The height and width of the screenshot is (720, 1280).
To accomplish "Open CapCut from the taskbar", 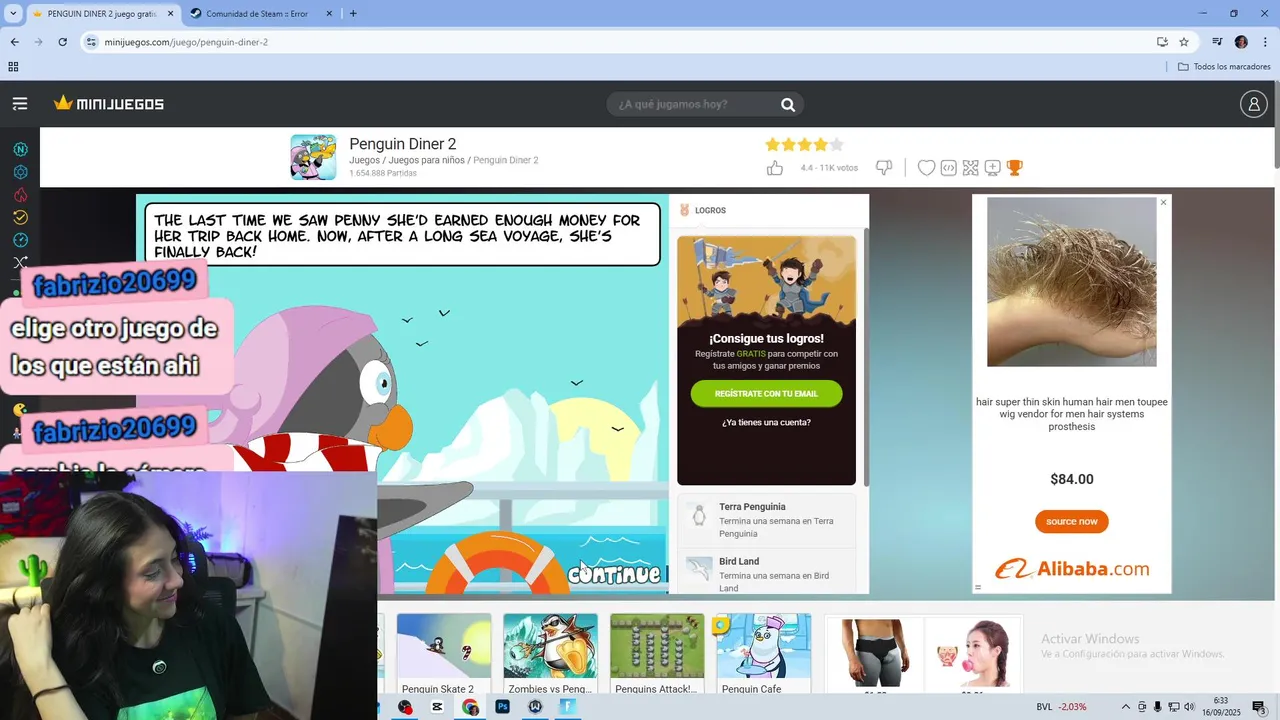I will pyautogui.click(x=437, y=707).
